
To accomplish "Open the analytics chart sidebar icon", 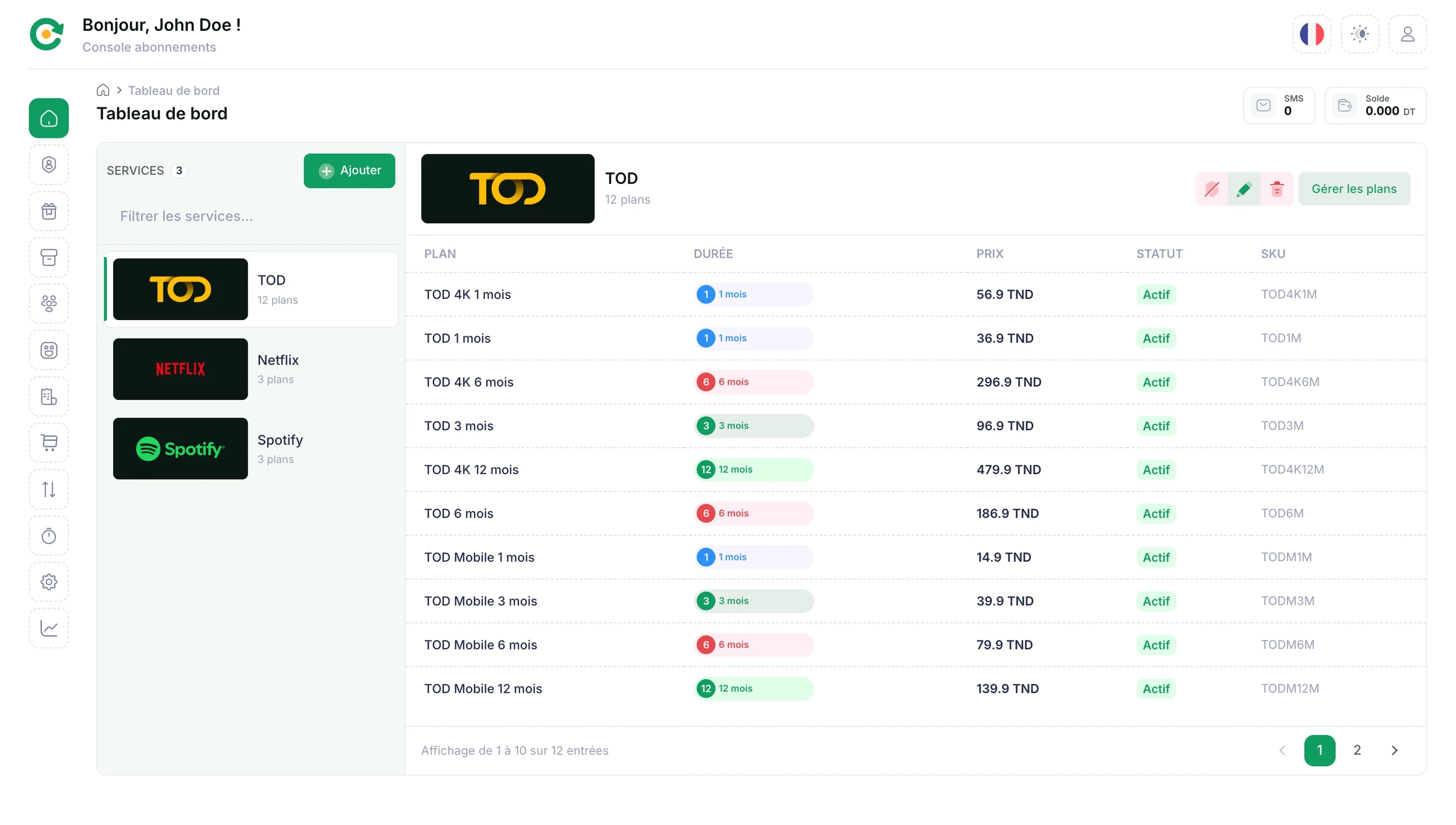I will pyautogui.click(x=49, y=628).
